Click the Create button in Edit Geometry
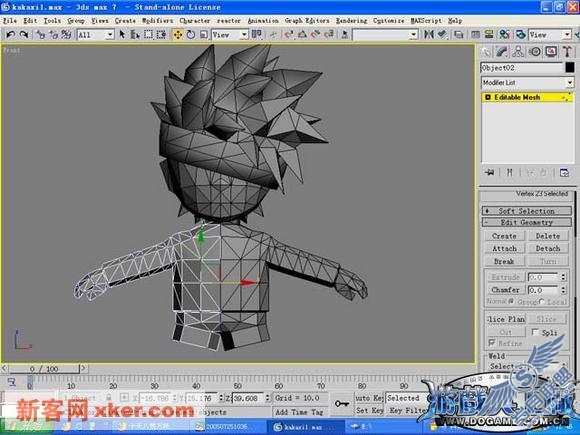Viewport: 580px width, 435px height. pos(504,236)
